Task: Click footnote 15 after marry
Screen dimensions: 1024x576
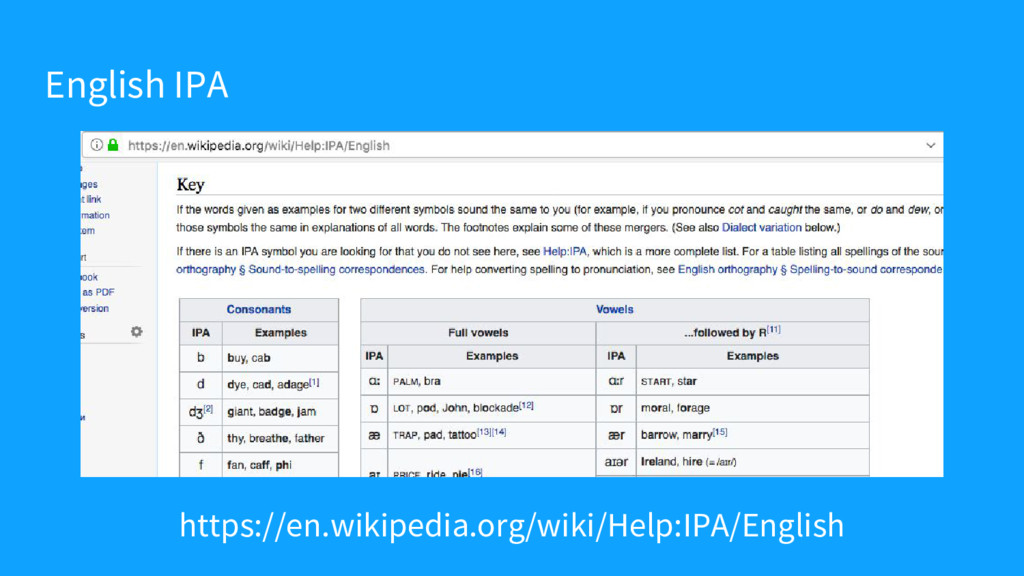Action: coord(720,431)
